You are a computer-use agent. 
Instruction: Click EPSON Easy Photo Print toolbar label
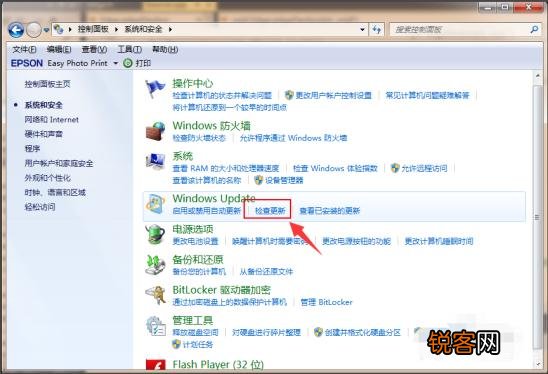pos(59,63)
